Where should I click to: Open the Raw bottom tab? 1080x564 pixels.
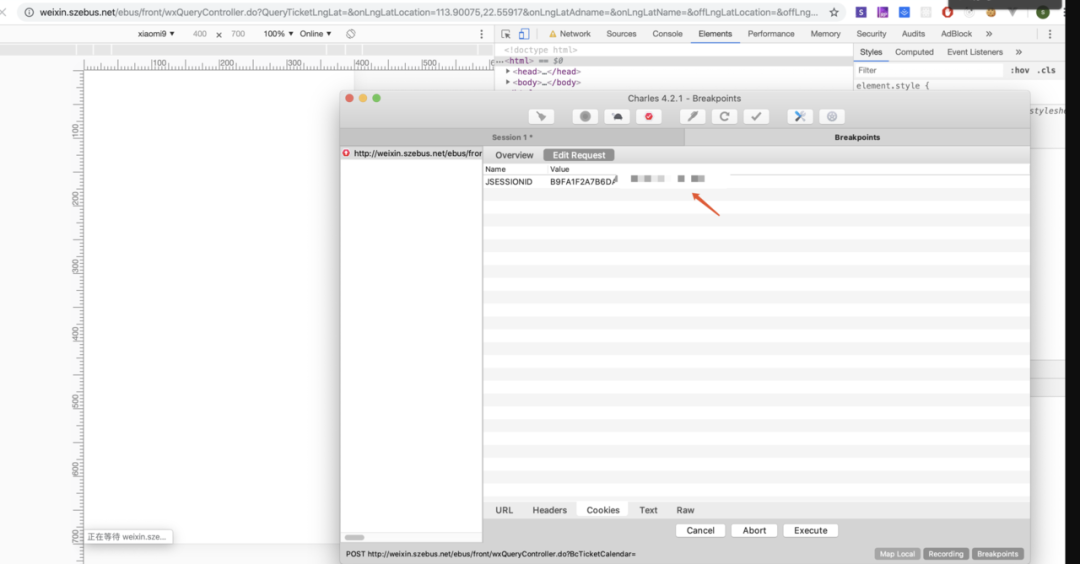685,510
